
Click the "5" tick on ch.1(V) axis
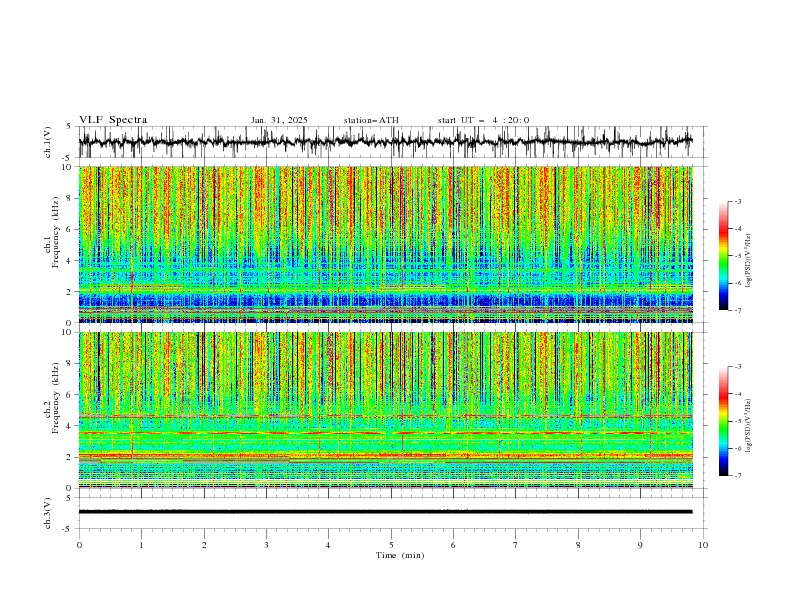point(69,127)
